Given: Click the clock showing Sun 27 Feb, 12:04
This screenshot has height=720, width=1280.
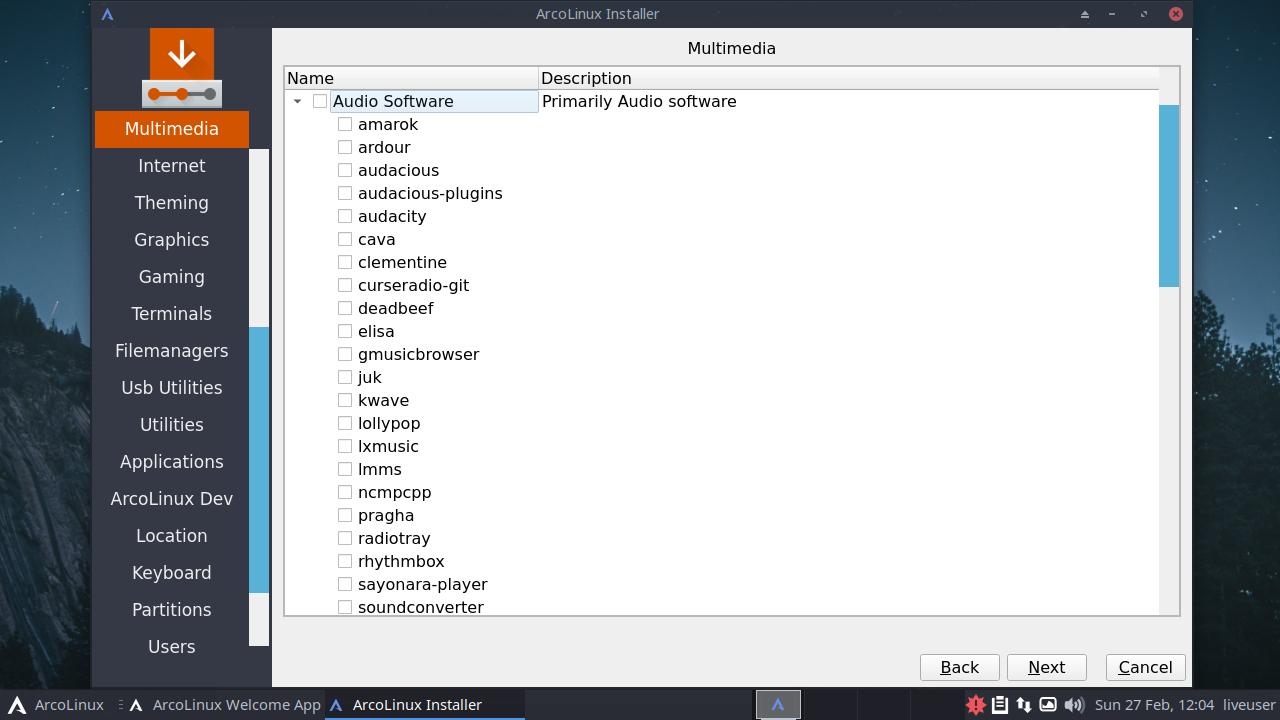Looking at the screenshot, I should point(1154,705).
